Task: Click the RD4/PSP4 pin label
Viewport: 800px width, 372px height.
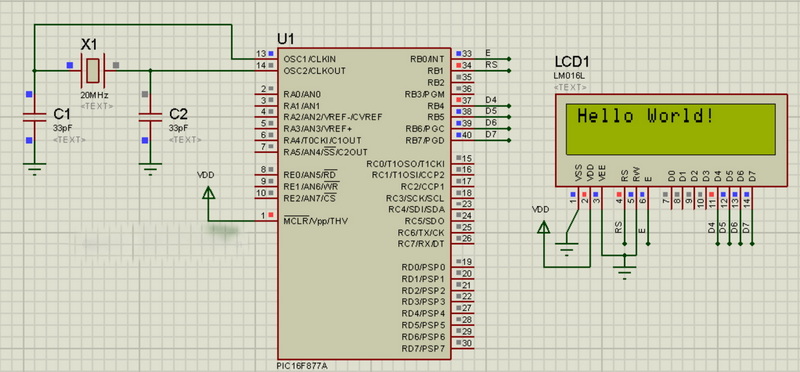Action: pos(423,313)
